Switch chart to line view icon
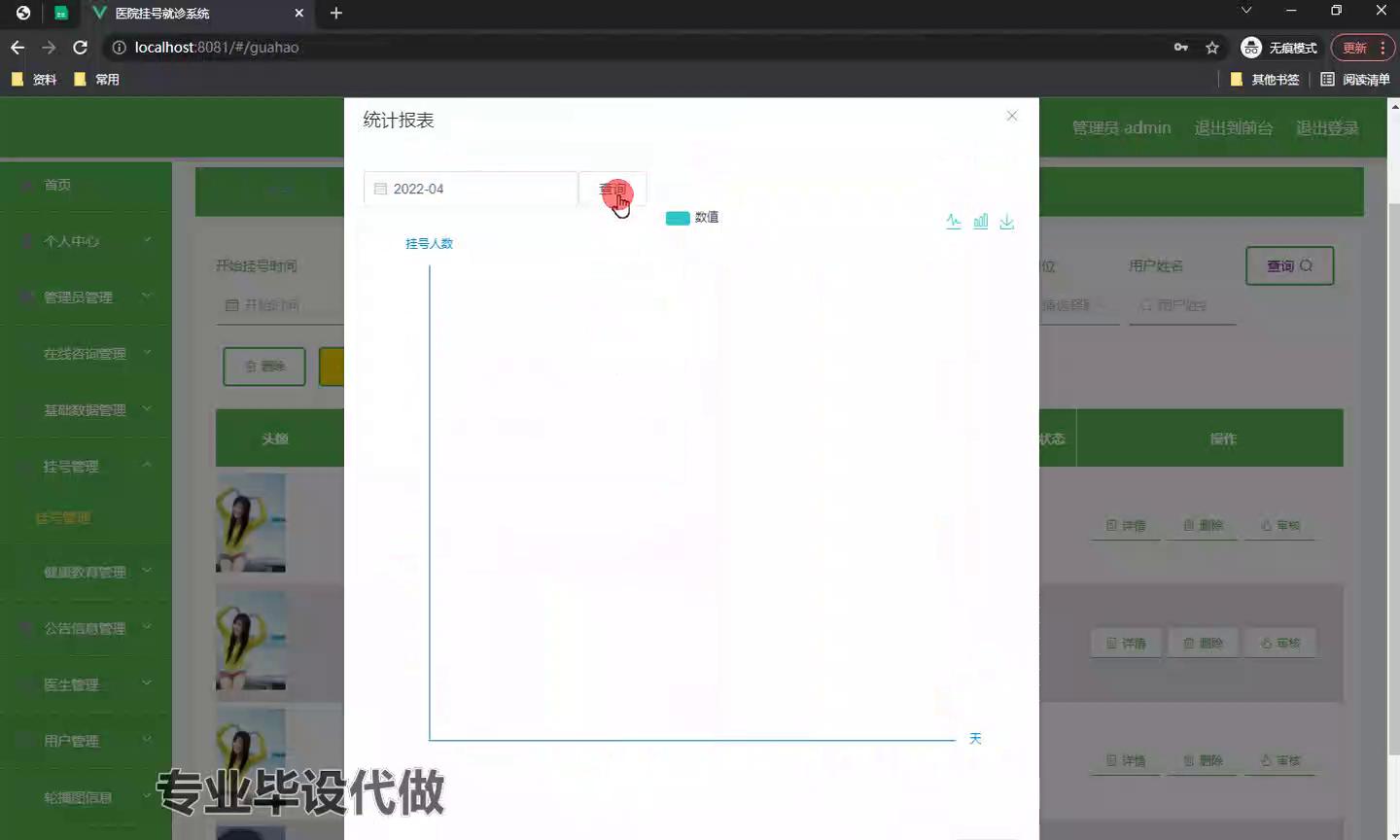The height and width of the screenshot is (840, 1400). pos(953,222)
